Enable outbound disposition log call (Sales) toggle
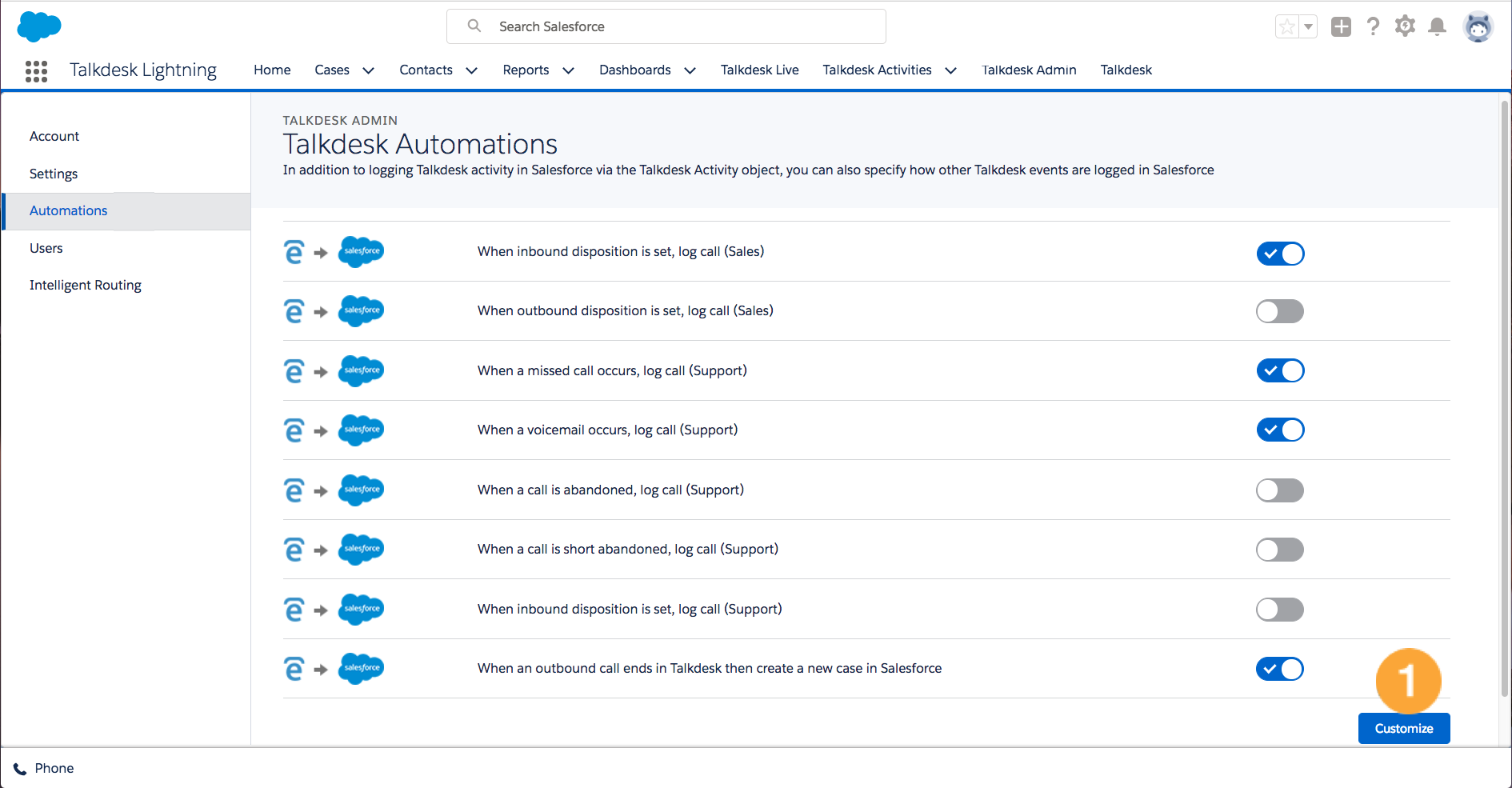The image size is (1512, 788). click(1280, 311)
